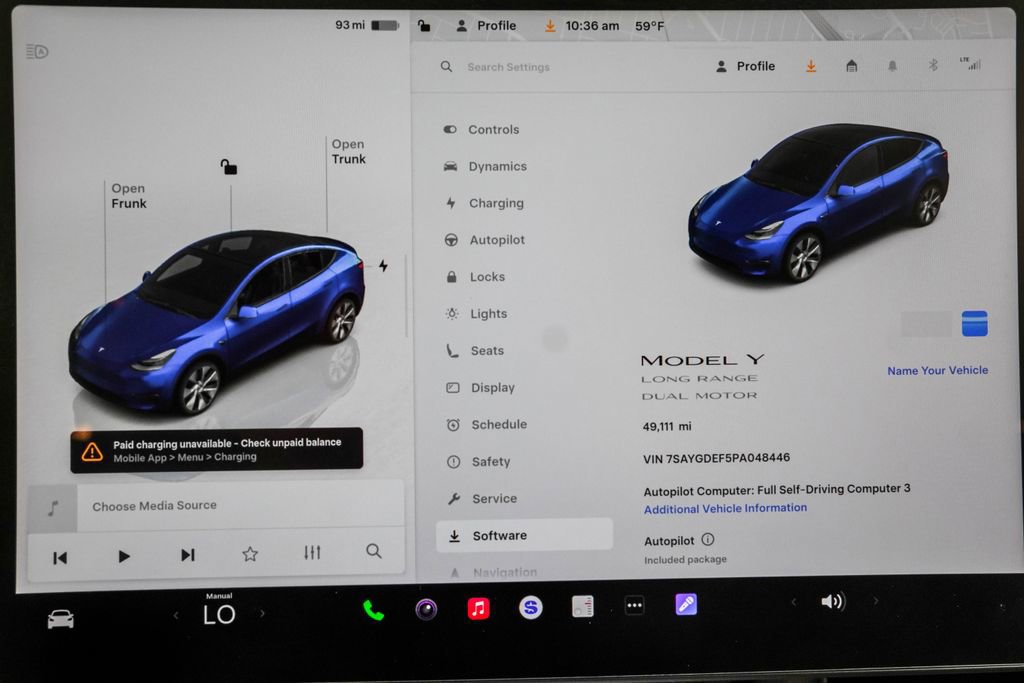The width and height of the screenshot is (1024, 683).
Task: Decrease temperature with left arrow near LO
Action: (x=176, y=615)
